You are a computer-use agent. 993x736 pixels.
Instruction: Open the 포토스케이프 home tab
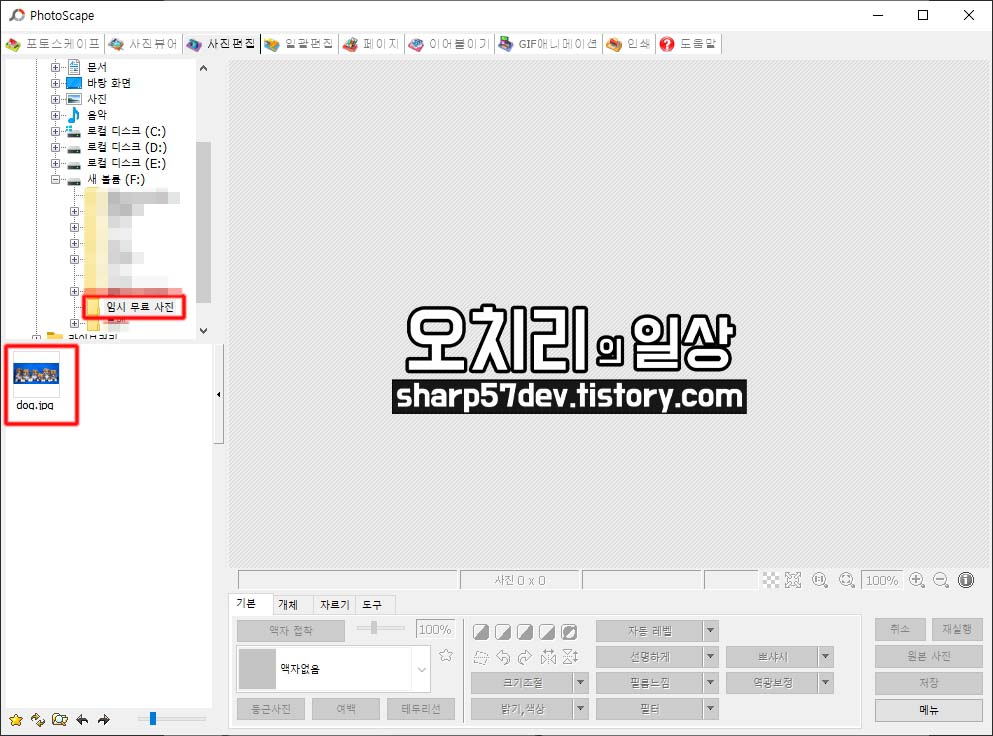point(53,44)
